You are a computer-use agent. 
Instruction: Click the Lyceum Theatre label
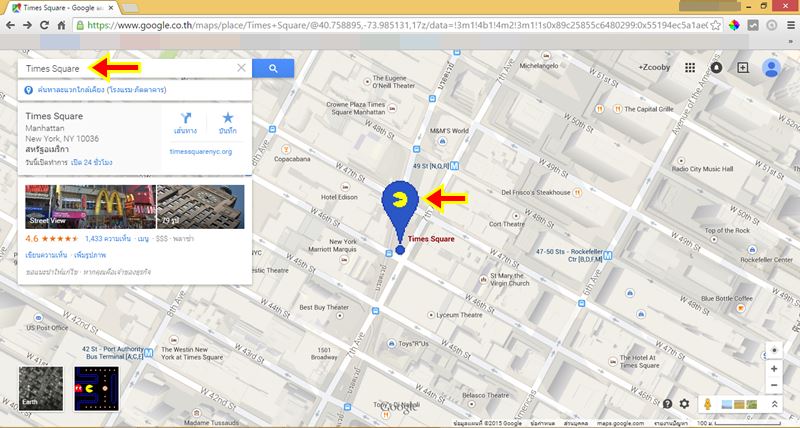pyautogui.click(x=459, y=315)
